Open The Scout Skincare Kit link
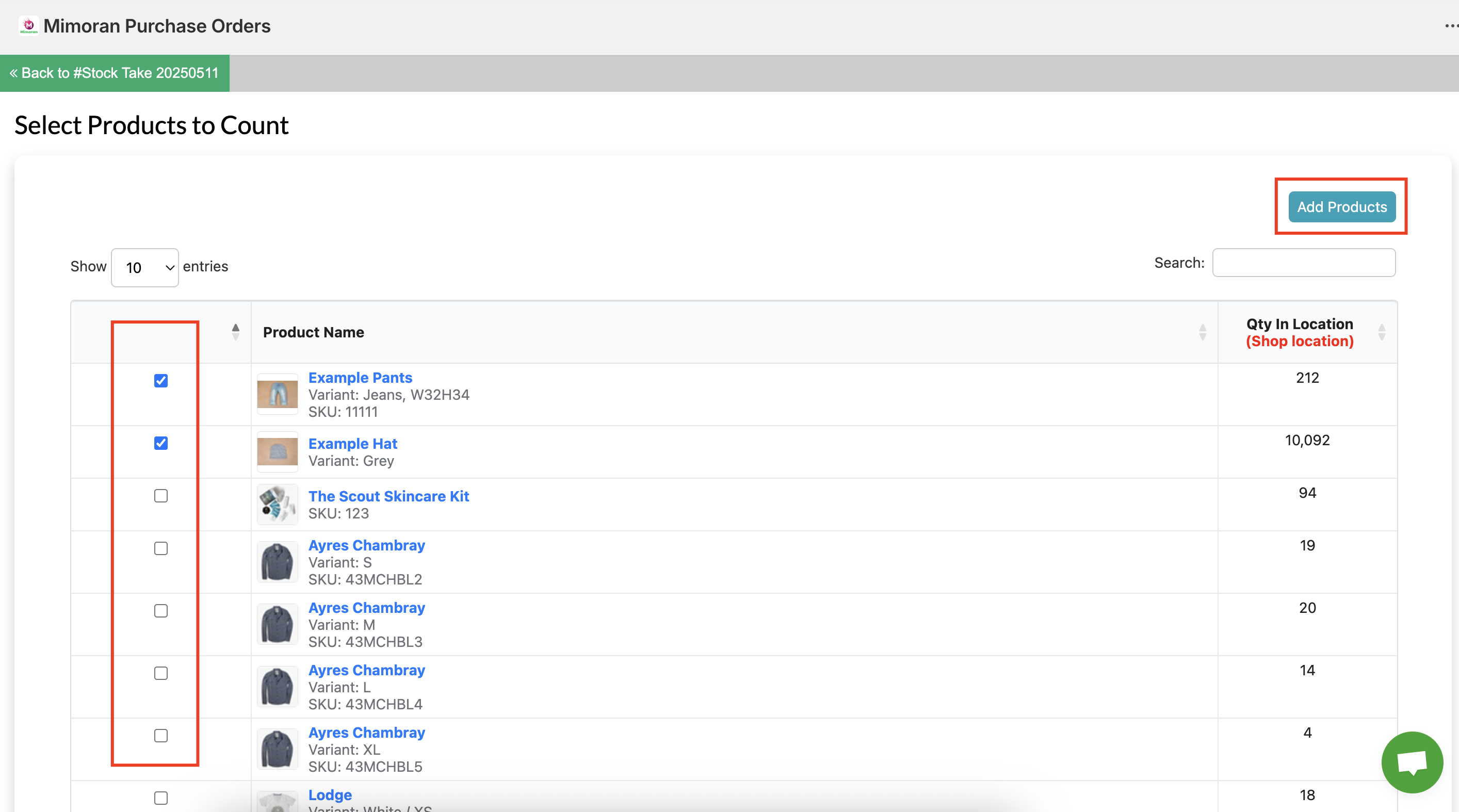 (x=388, y=496)
